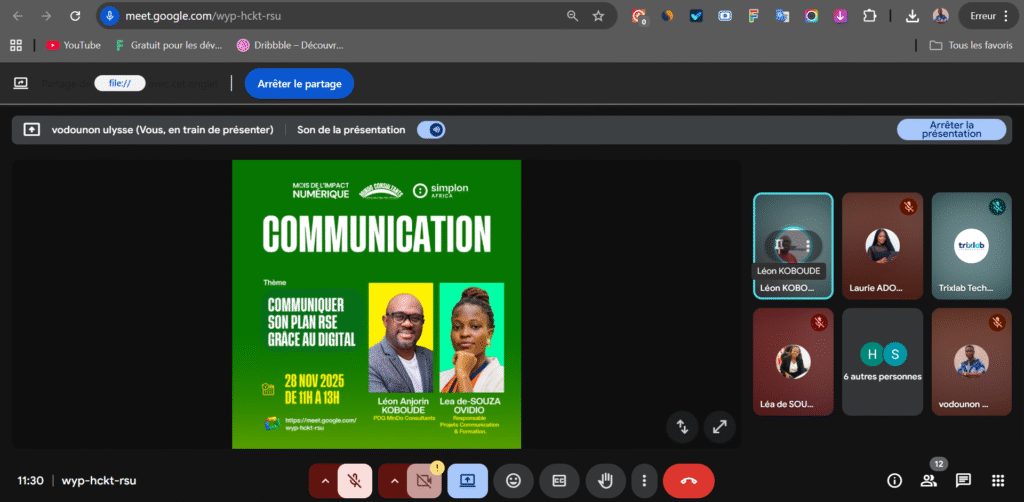Click presenting icon beside vodounon ulysse
This screenshot has width=1024, height=502.
point(31,129)
